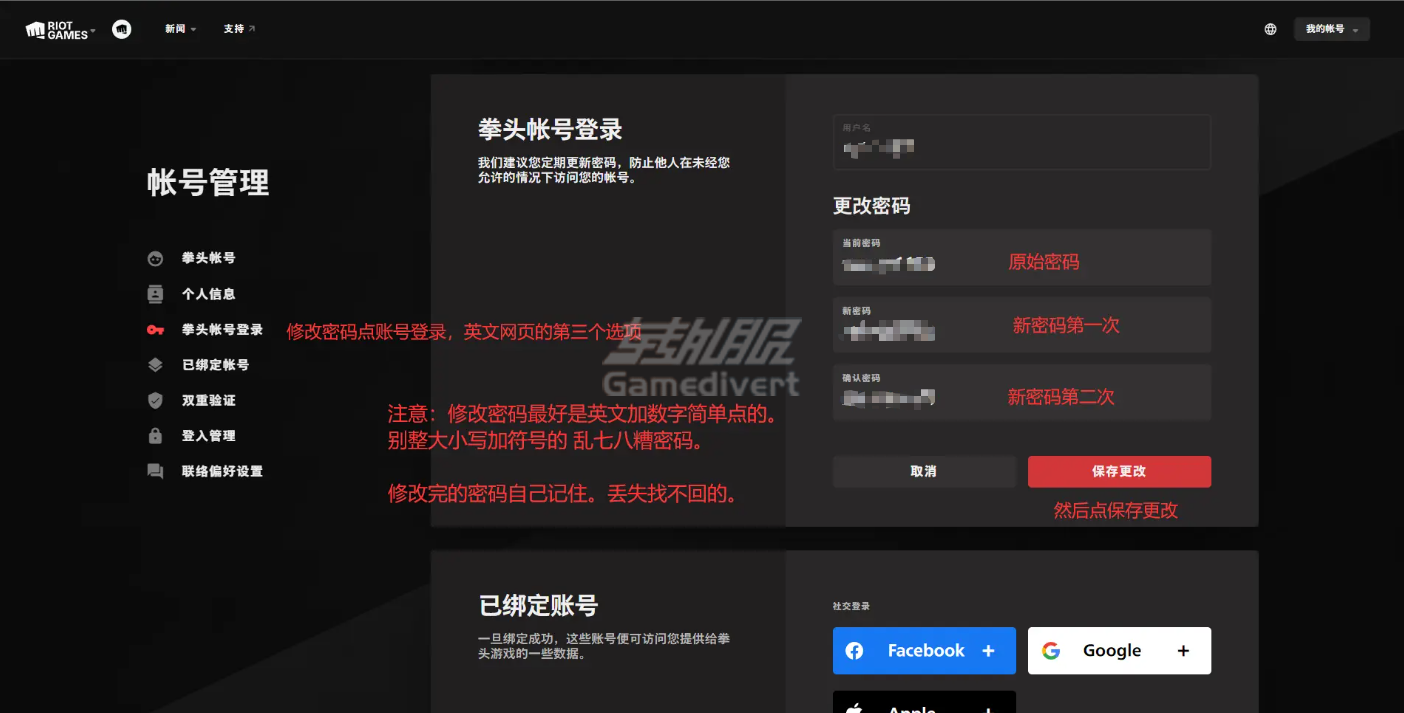Click the padlock icon beside 登入管理
This screenshot has height=713, width=1404.
pos(155,436)
